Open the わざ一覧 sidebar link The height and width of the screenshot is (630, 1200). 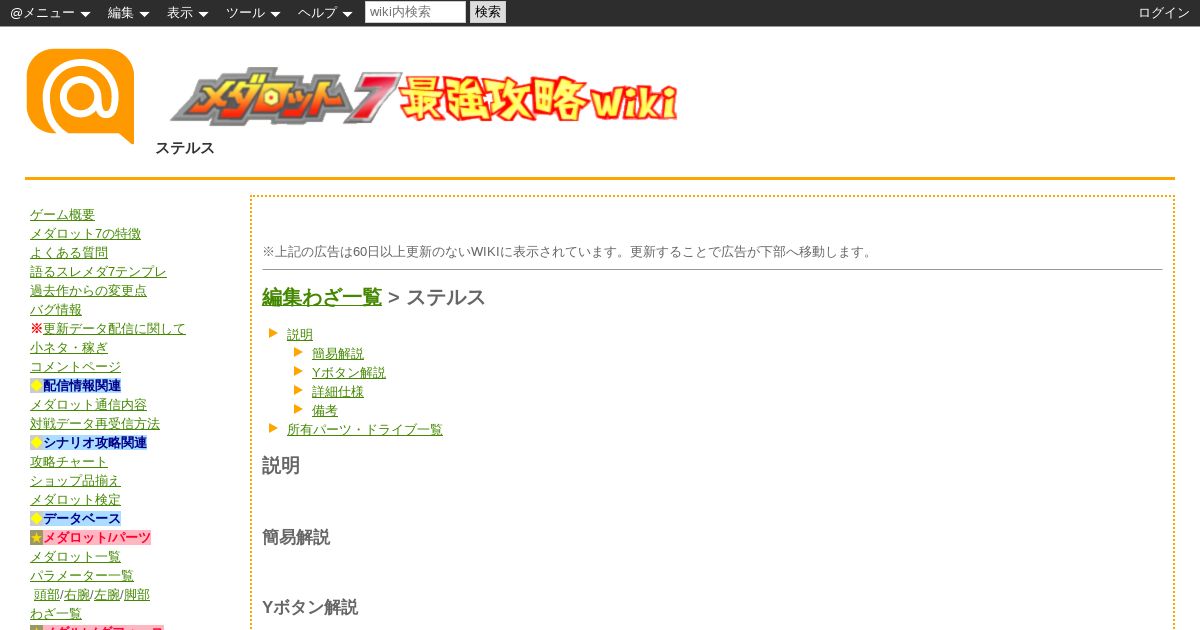point(56,614)
